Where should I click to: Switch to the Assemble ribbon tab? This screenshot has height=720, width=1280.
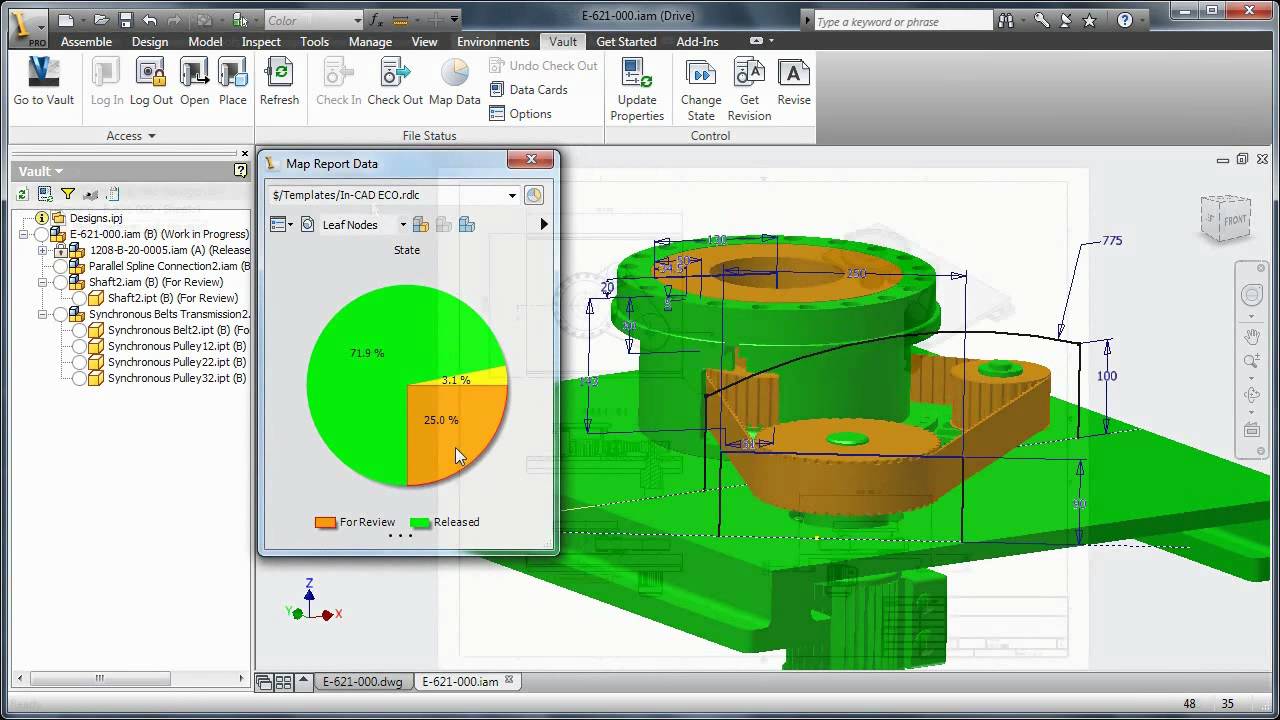86,42
